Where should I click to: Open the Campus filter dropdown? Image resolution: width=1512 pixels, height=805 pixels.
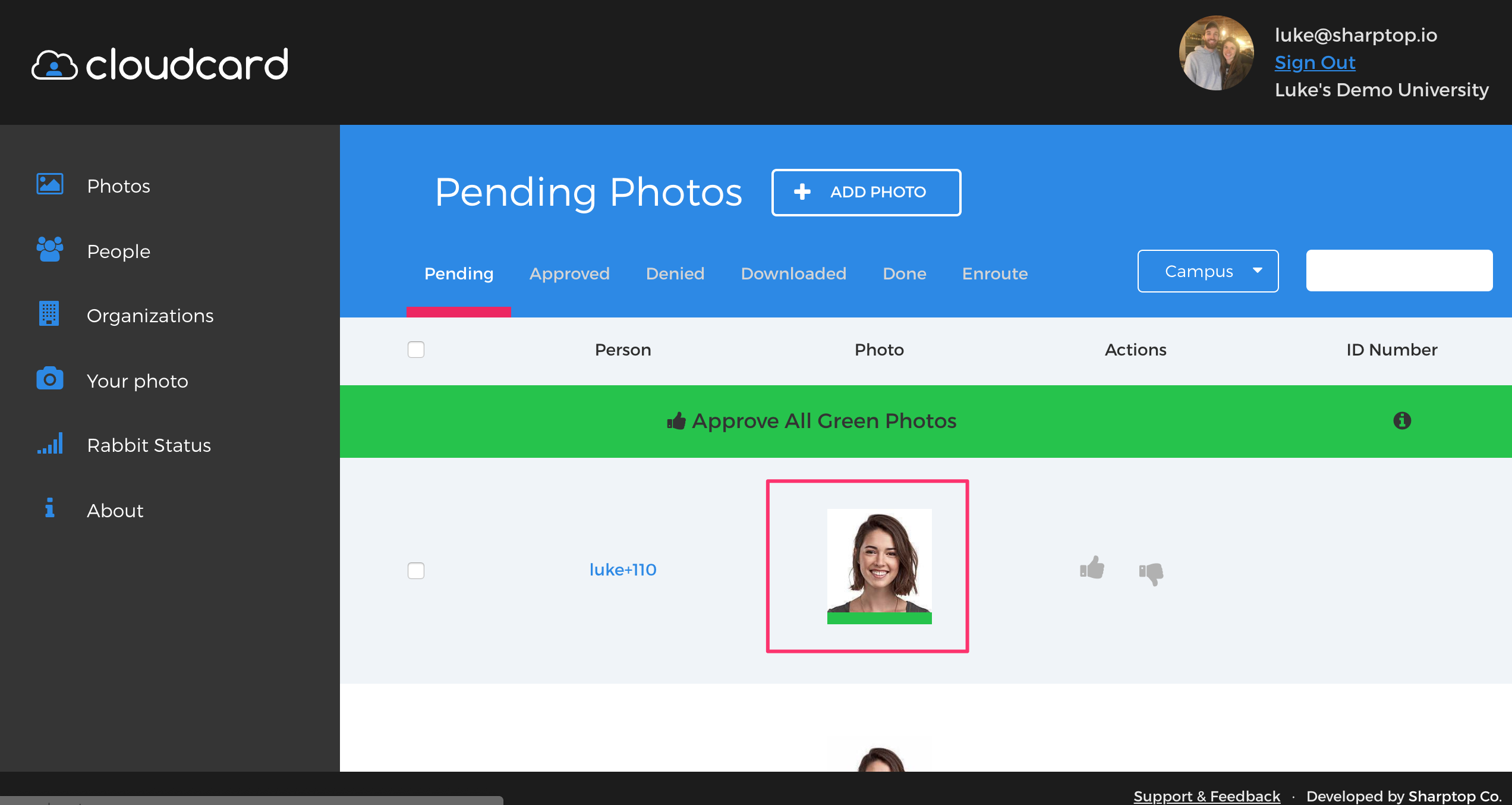[1208, 271]
